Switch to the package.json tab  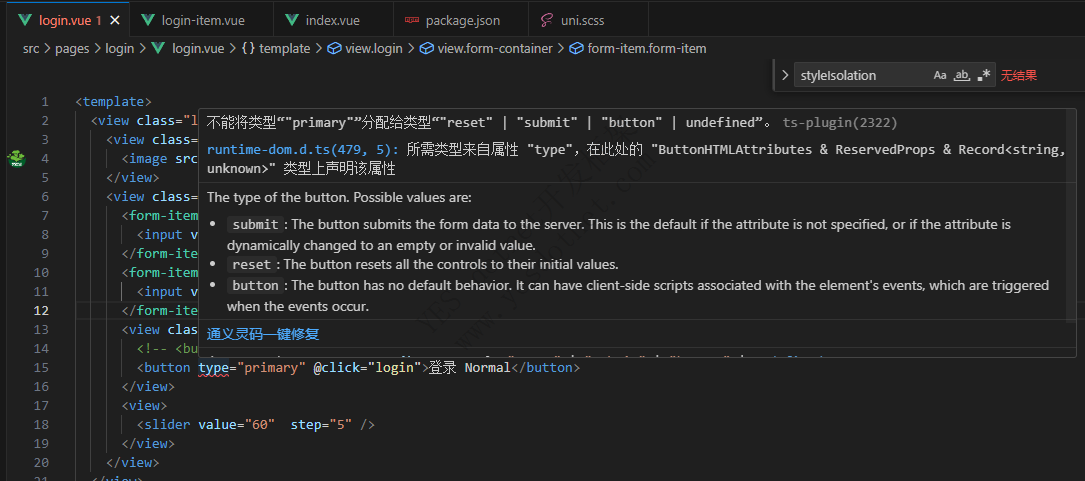click(462, 20)
